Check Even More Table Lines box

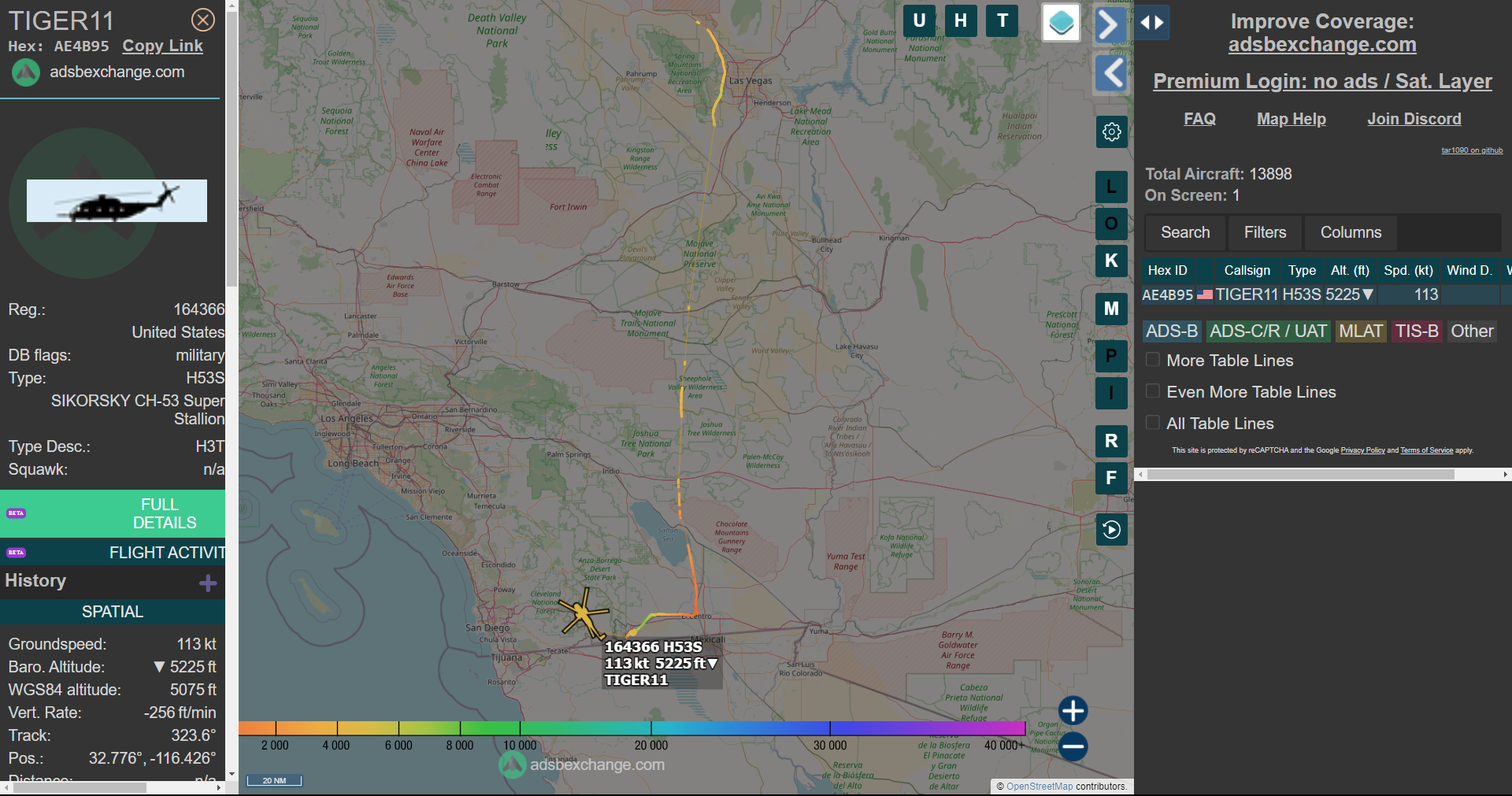[x=1153, y=391]
